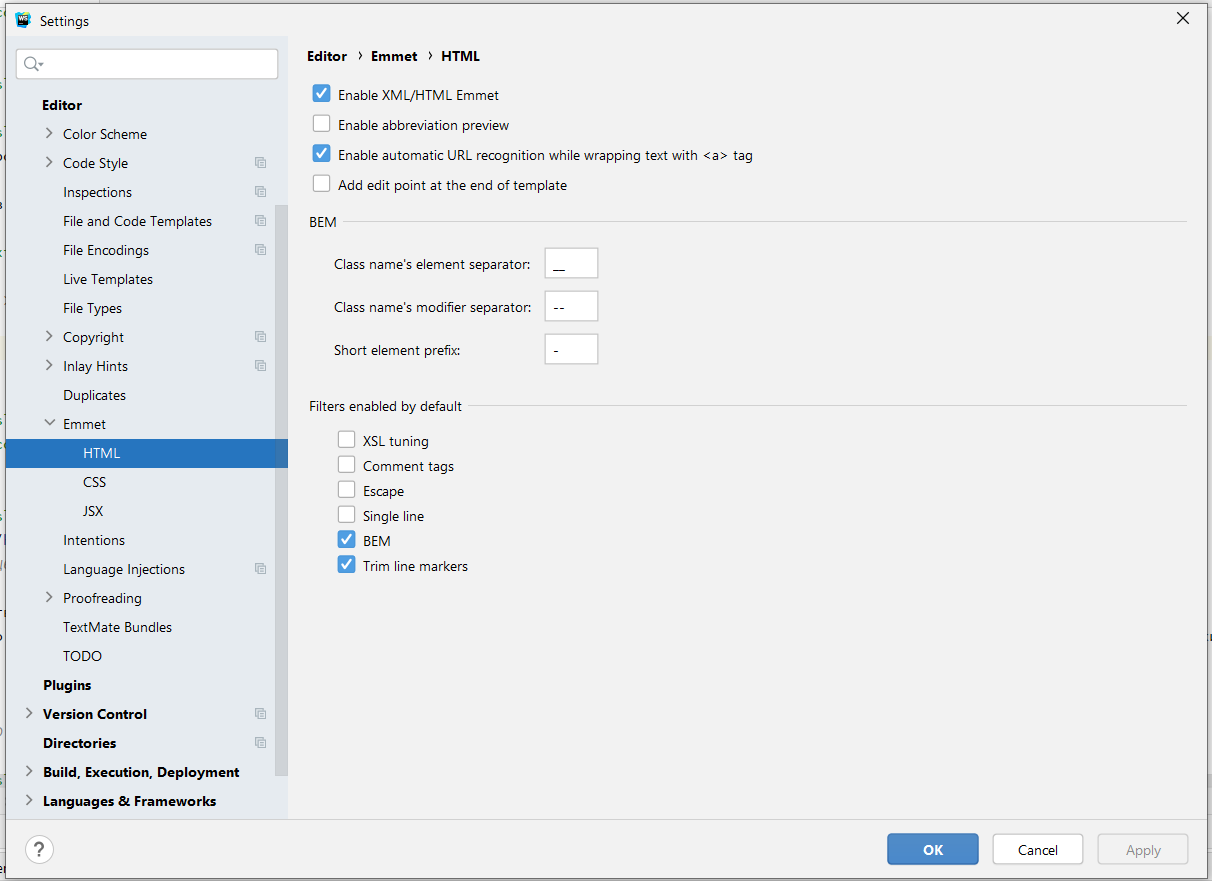Collapse the Emmet tree node
Screen dimensions: 1212x881
pos(49,423)
